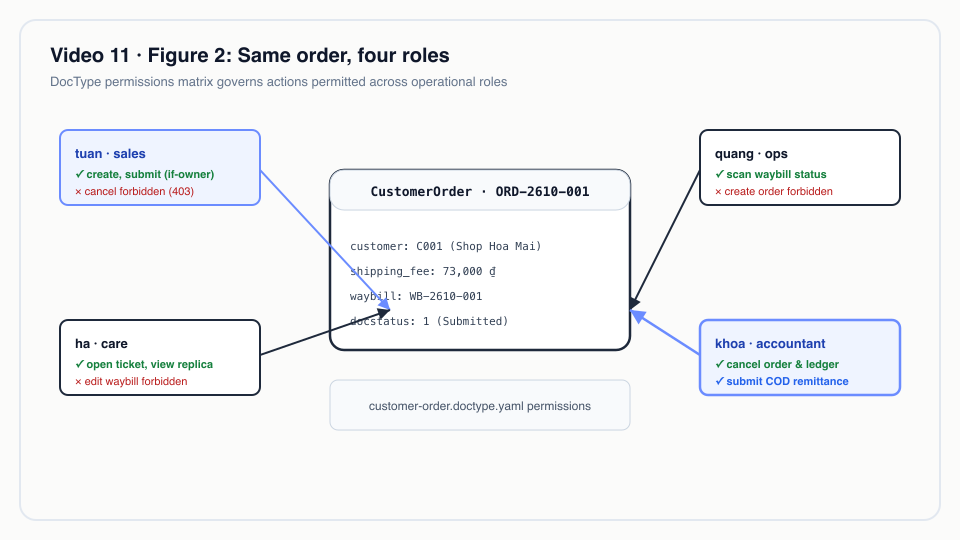Click the green checkmark beside open ticket, view replica
960x540 pixels.
pos(79,364)
